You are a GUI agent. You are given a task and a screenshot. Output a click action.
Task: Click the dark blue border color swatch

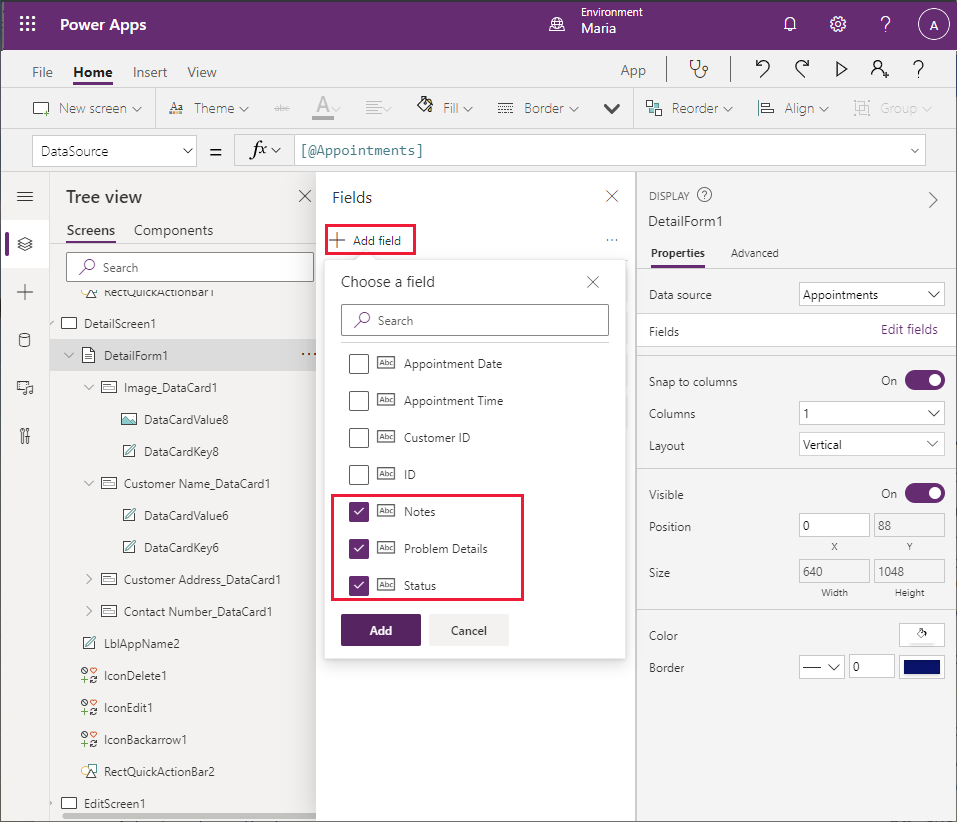921,667
